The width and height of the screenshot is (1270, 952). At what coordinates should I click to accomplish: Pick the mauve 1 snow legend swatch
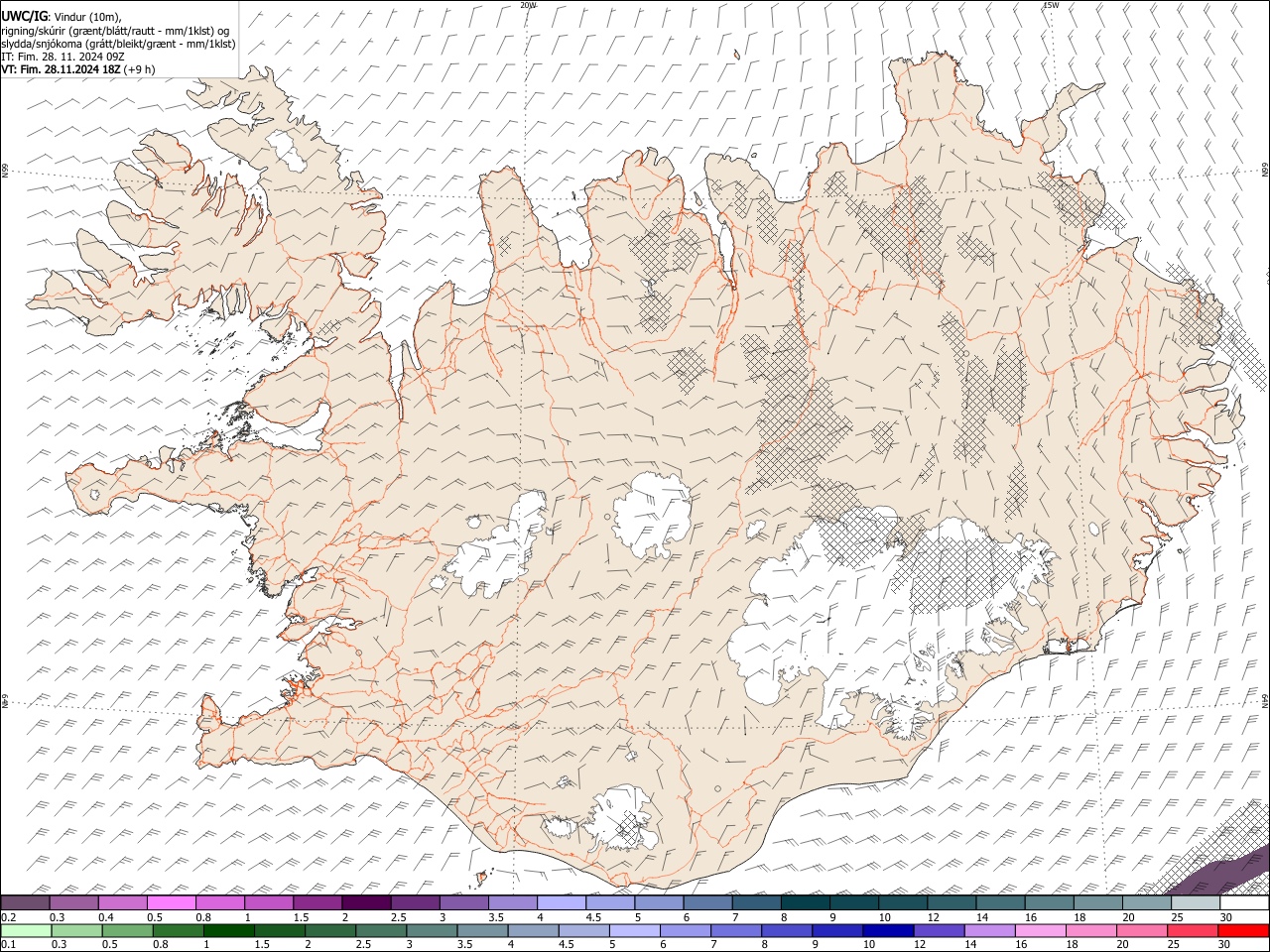click(268, 903)
